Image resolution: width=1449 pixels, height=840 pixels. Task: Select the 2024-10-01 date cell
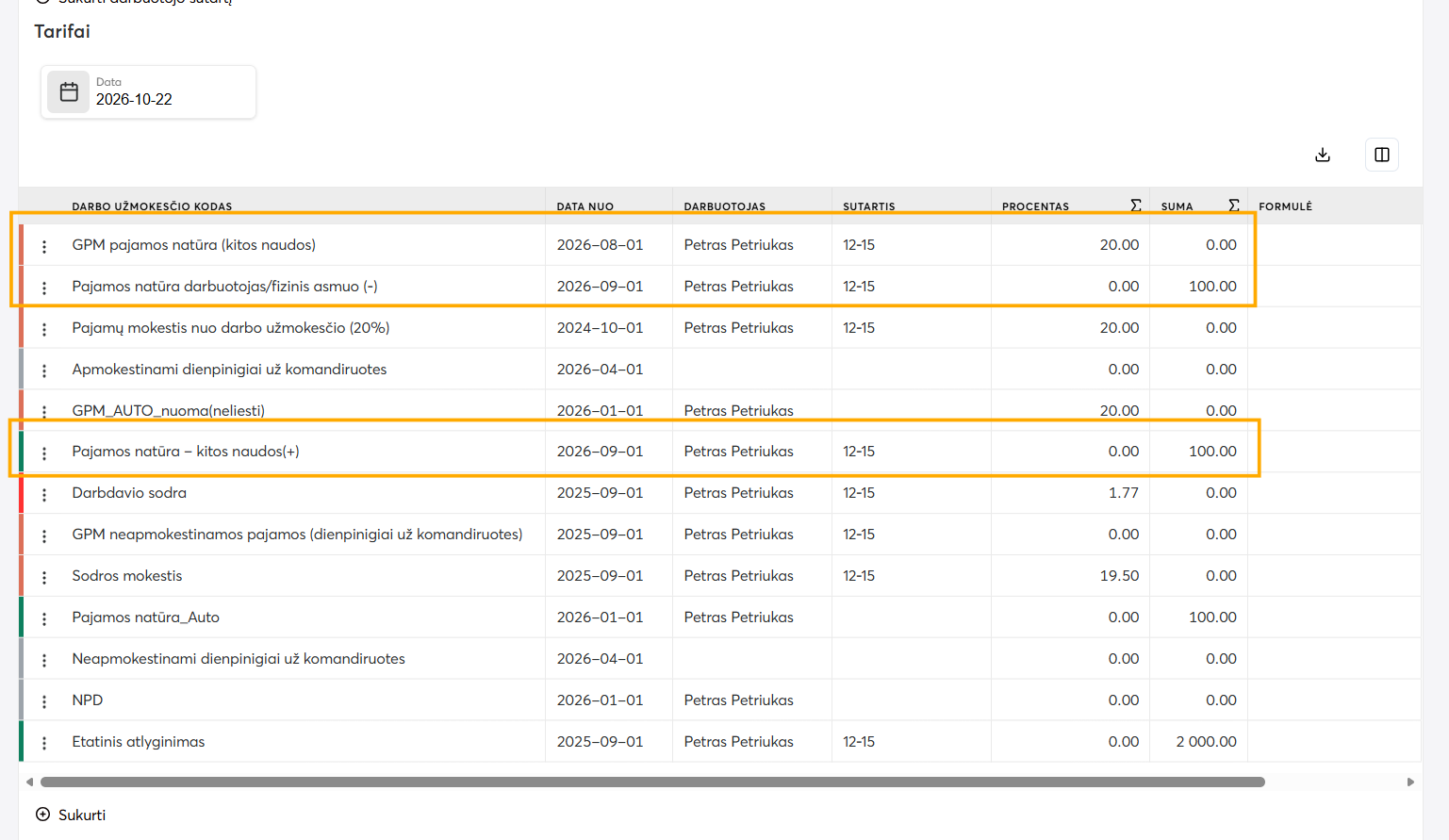tap(601, 327)
